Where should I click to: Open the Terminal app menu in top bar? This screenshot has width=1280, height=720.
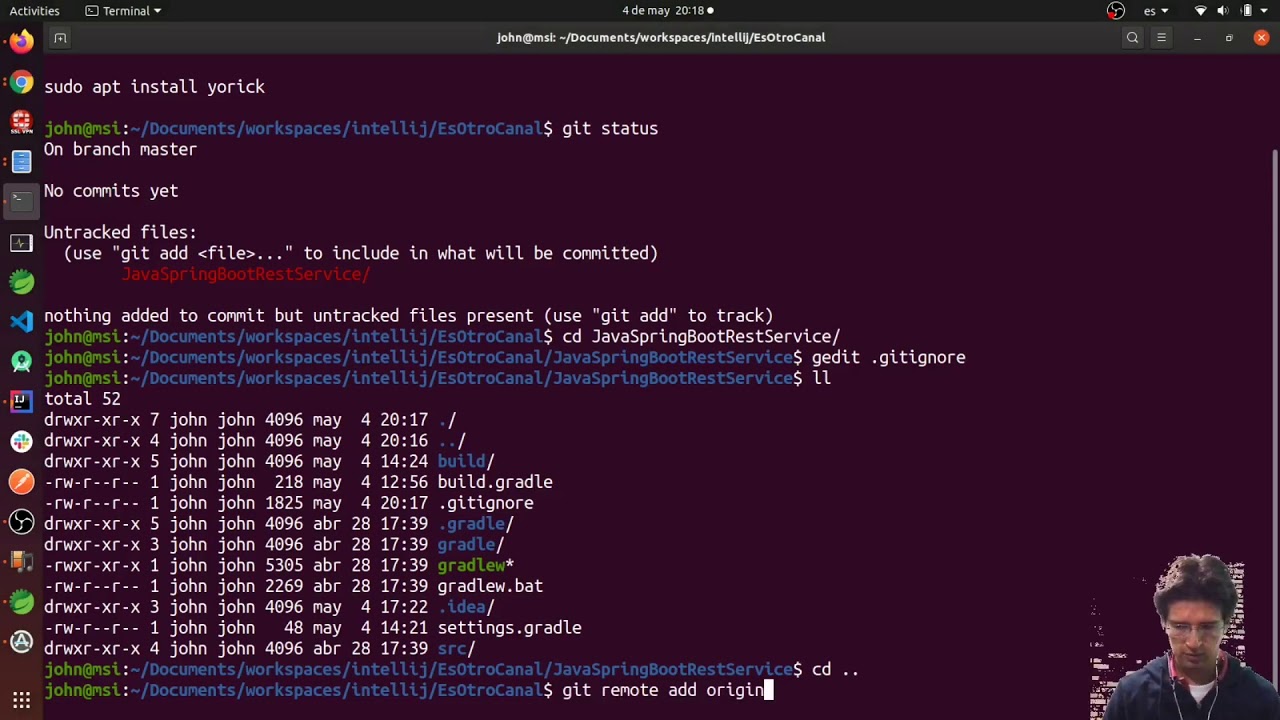pyautogui.click(x=123, y=11)
